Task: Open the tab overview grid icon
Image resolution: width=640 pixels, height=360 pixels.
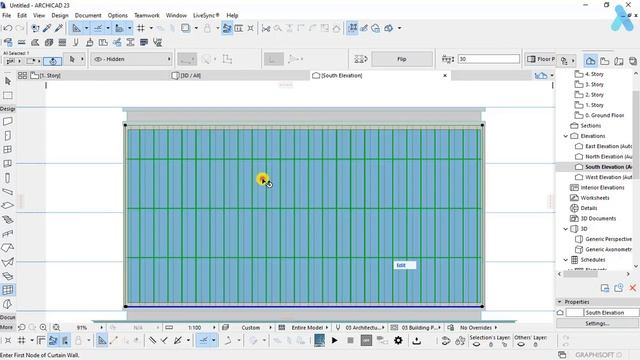Action: coord(22,76)
